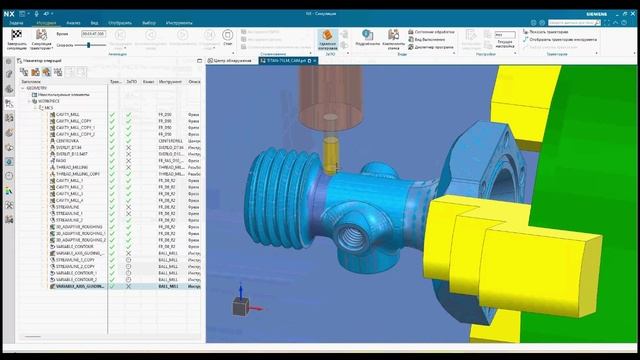Click the next-step playback button
Viewport: 640px width, 360px height.
coord(209,36)
